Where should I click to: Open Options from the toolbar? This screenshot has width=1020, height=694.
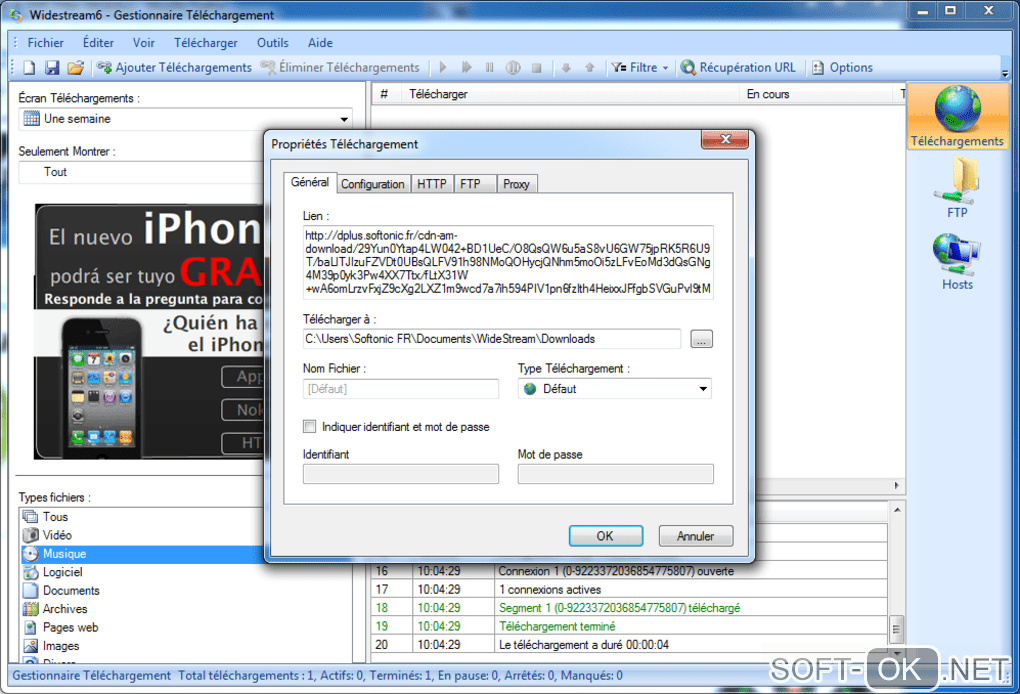842,68
